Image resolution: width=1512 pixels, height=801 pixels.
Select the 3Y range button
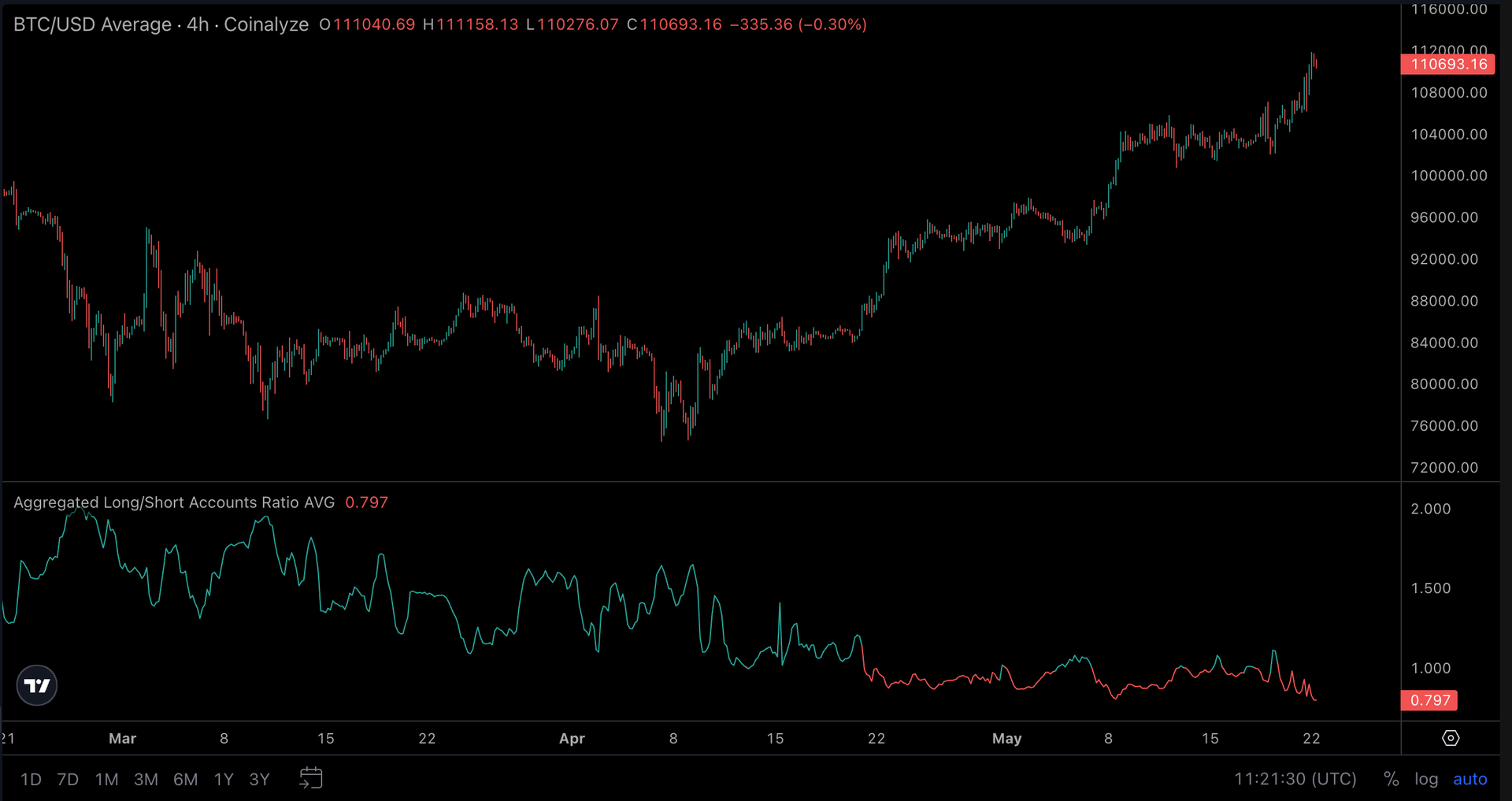pos(259,779)
